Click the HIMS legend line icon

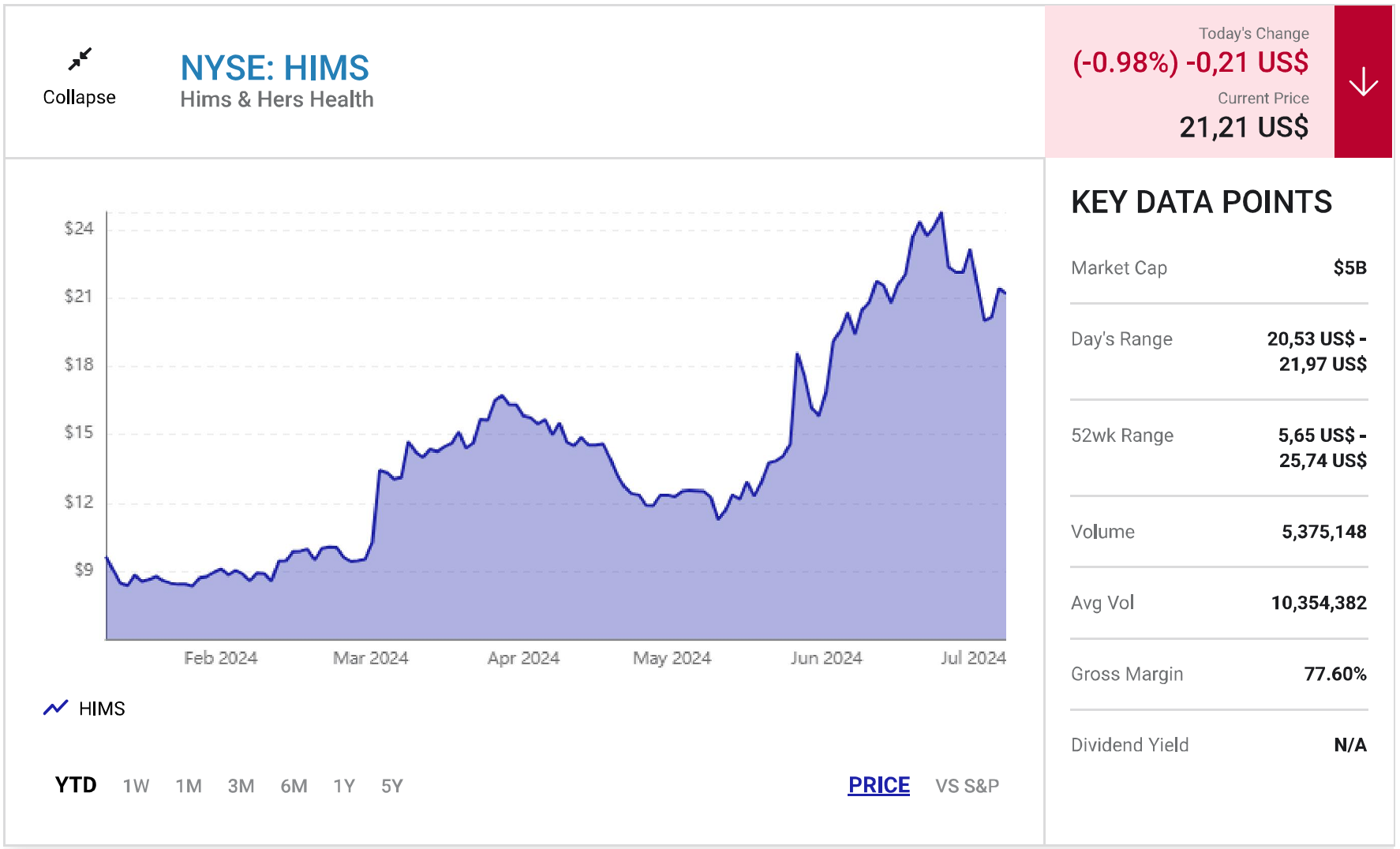click(55, 708)
